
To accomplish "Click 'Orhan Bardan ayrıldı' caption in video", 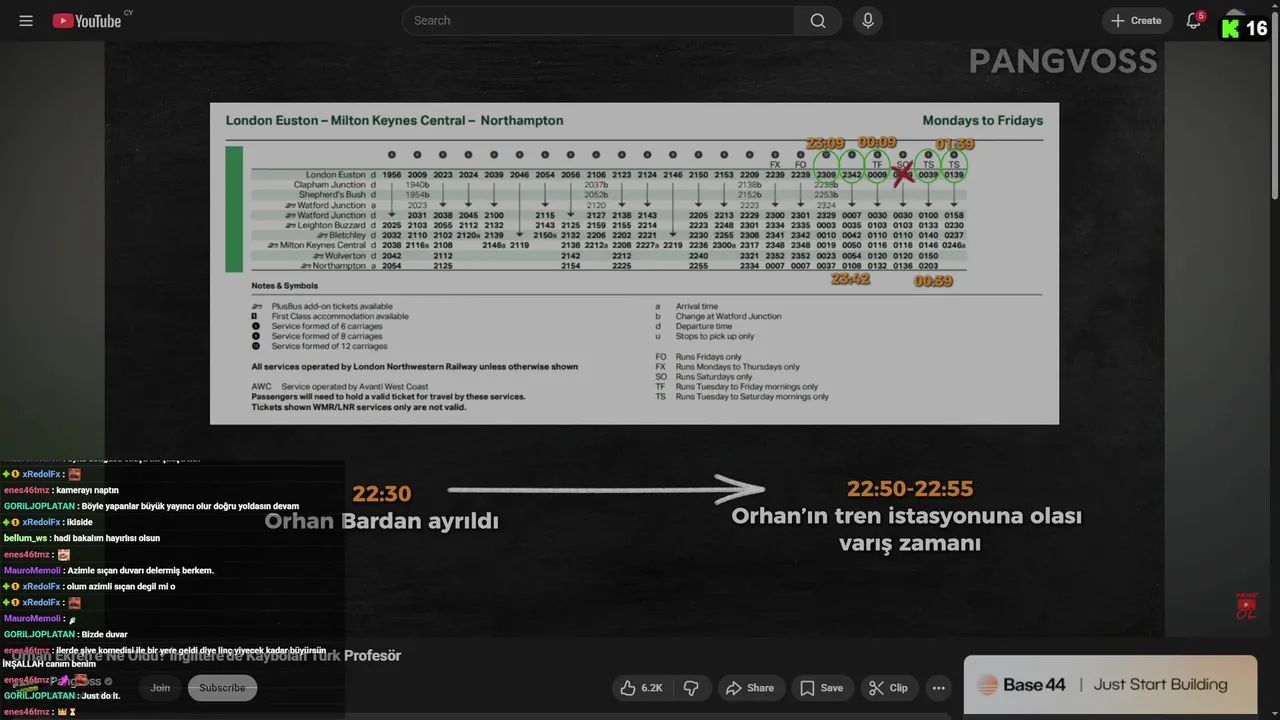I will coord(381,521).
